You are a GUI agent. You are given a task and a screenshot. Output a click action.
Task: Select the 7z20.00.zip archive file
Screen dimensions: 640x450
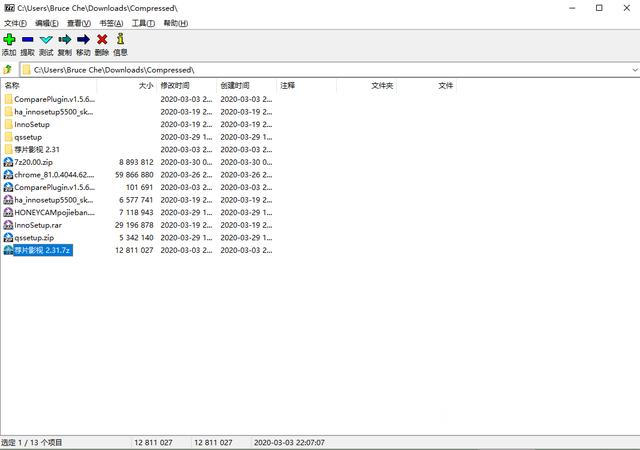coord(34,162)
